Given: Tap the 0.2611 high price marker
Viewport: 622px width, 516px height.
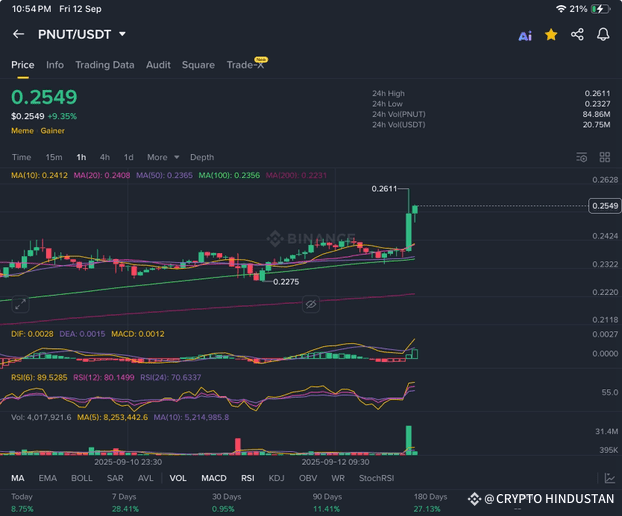Looking at the screenshot, I should click(384, 189).
